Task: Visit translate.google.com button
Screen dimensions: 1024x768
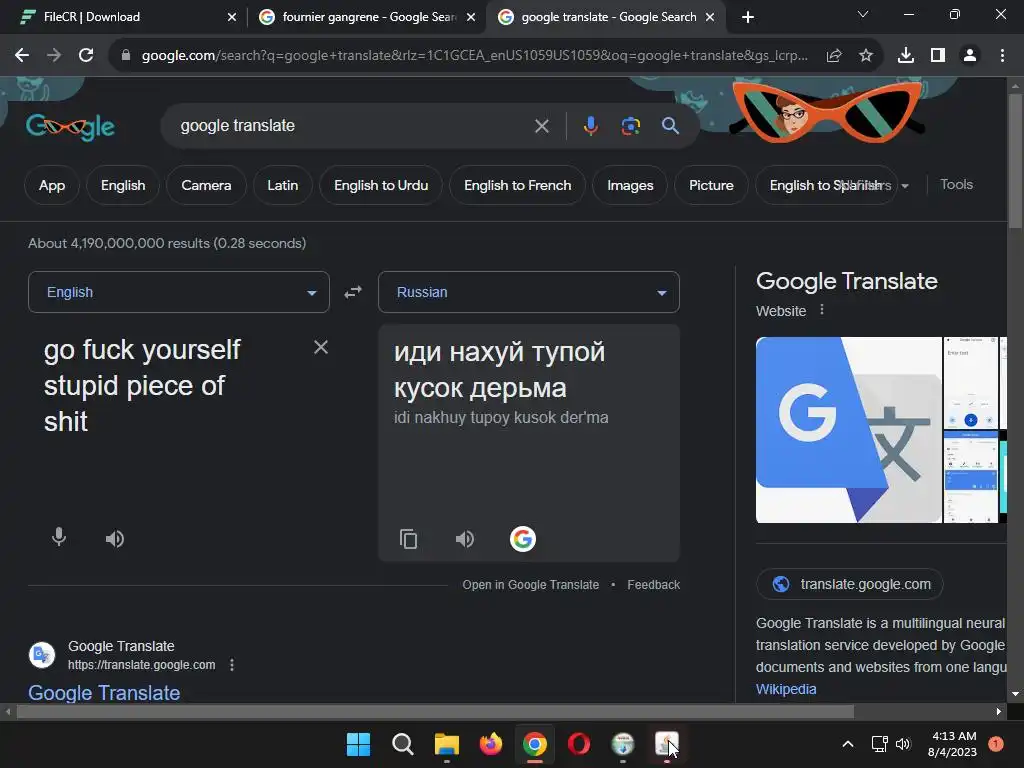Action: [x=850, y=584]
